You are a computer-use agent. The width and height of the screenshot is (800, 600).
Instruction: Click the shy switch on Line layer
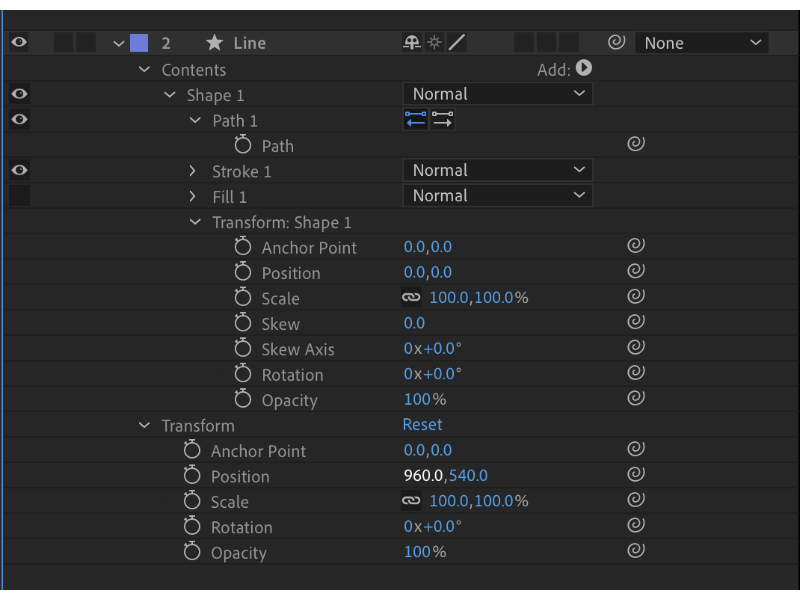[x=412, y=42]
